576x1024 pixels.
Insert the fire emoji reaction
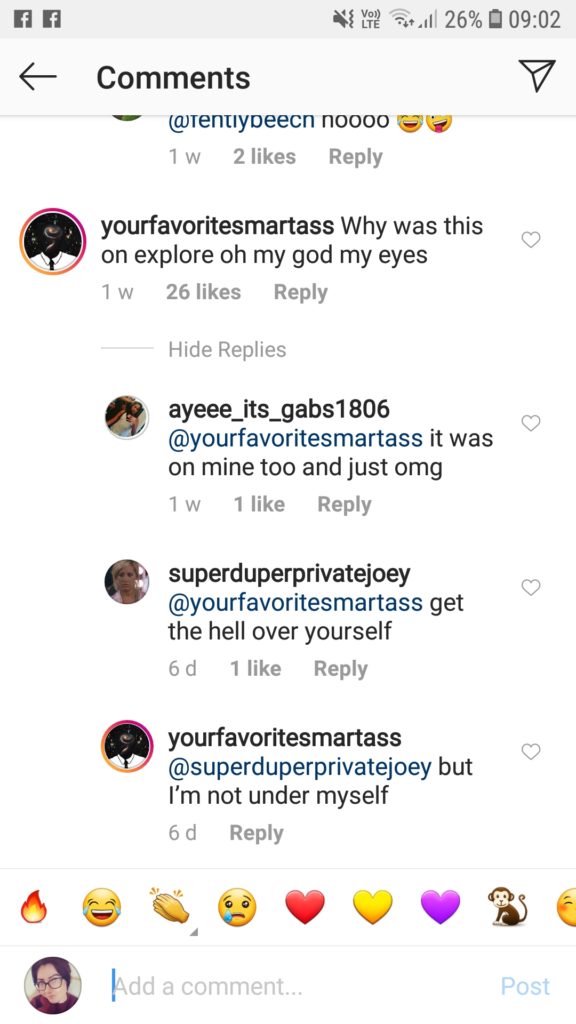(34, 907)
